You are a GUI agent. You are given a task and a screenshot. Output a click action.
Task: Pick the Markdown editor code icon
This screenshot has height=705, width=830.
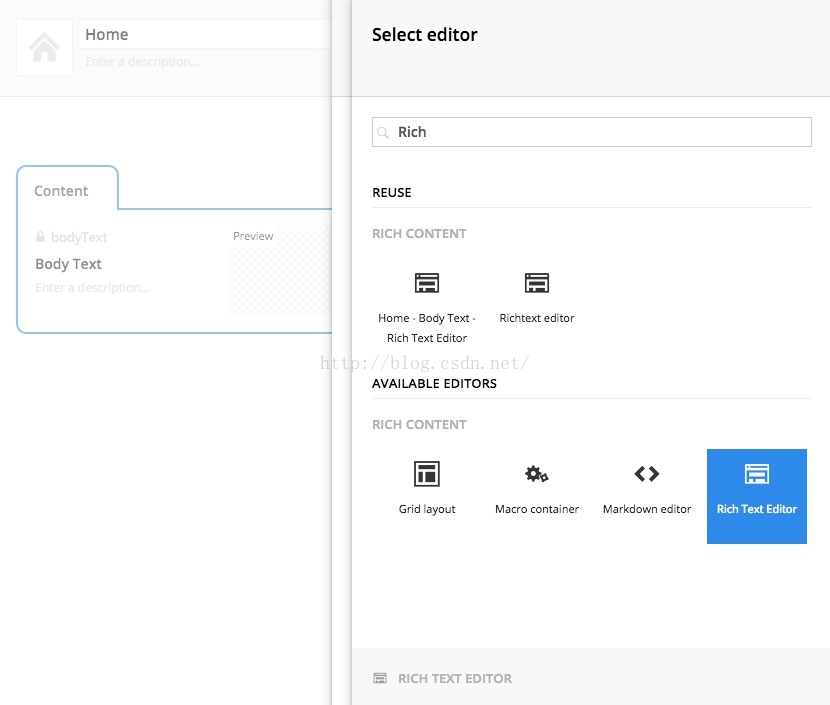[646, 473]
